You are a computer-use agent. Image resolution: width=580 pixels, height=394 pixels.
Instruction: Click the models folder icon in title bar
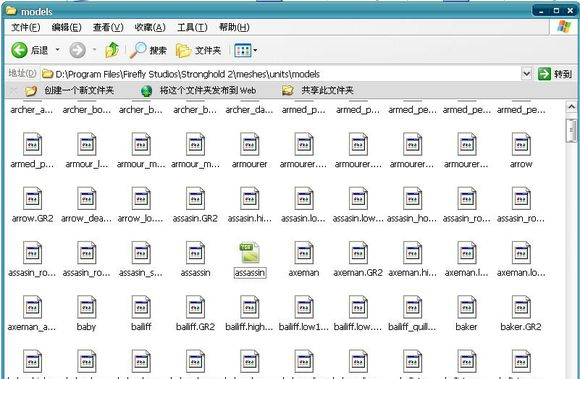click(11, 11)
